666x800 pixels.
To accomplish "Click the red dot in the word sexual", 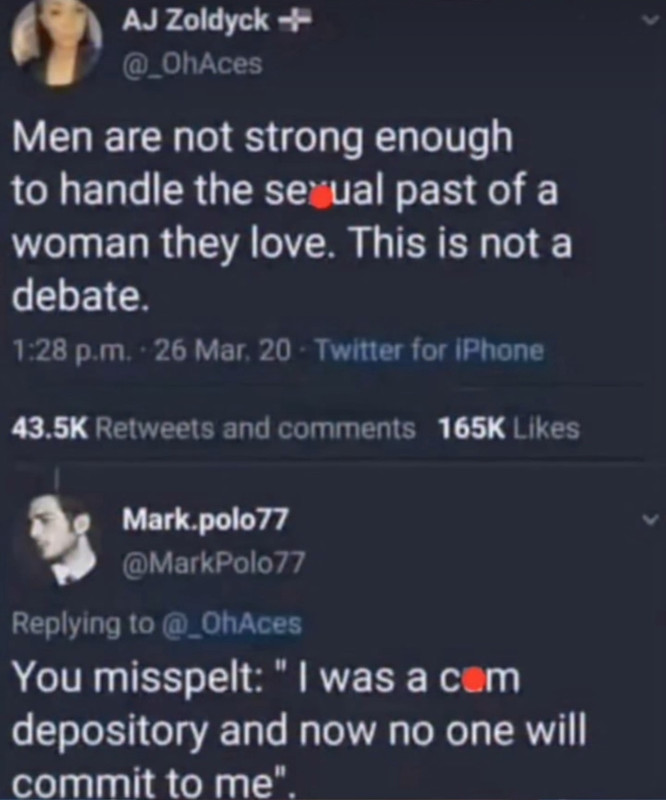I will (x=321, y=198).
